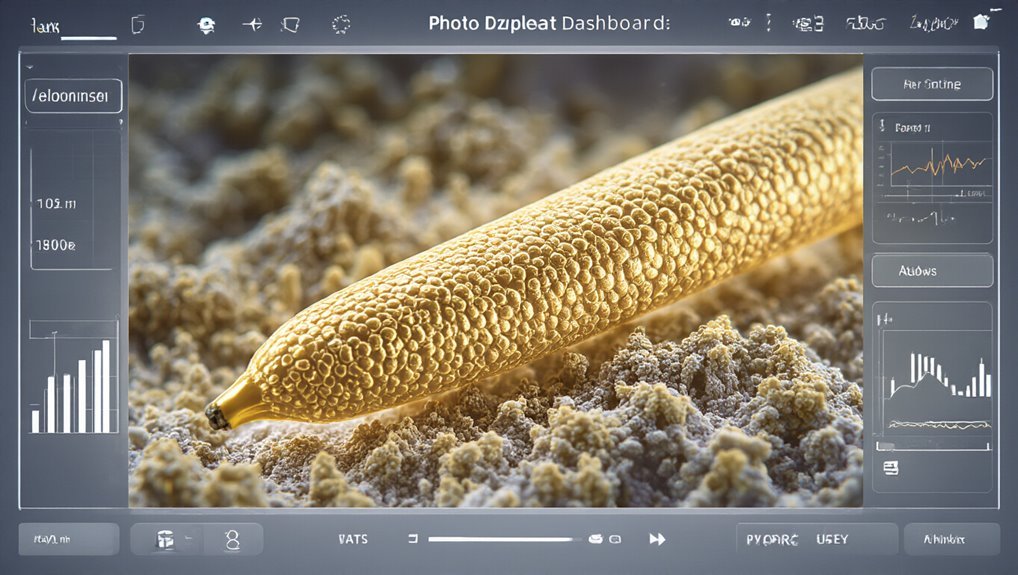Click the shield-shaped icon in top toolbar

point(291,24)
